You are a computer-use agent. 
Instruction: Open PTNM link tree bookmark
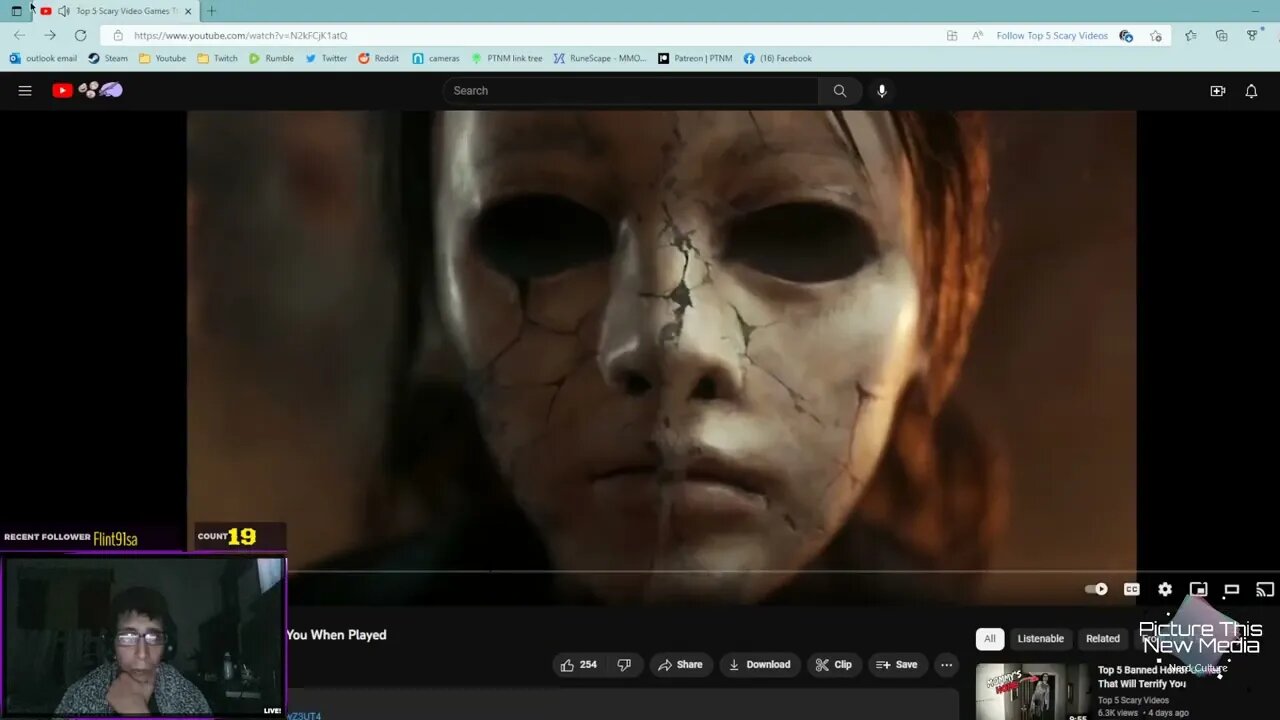[507, 58]
